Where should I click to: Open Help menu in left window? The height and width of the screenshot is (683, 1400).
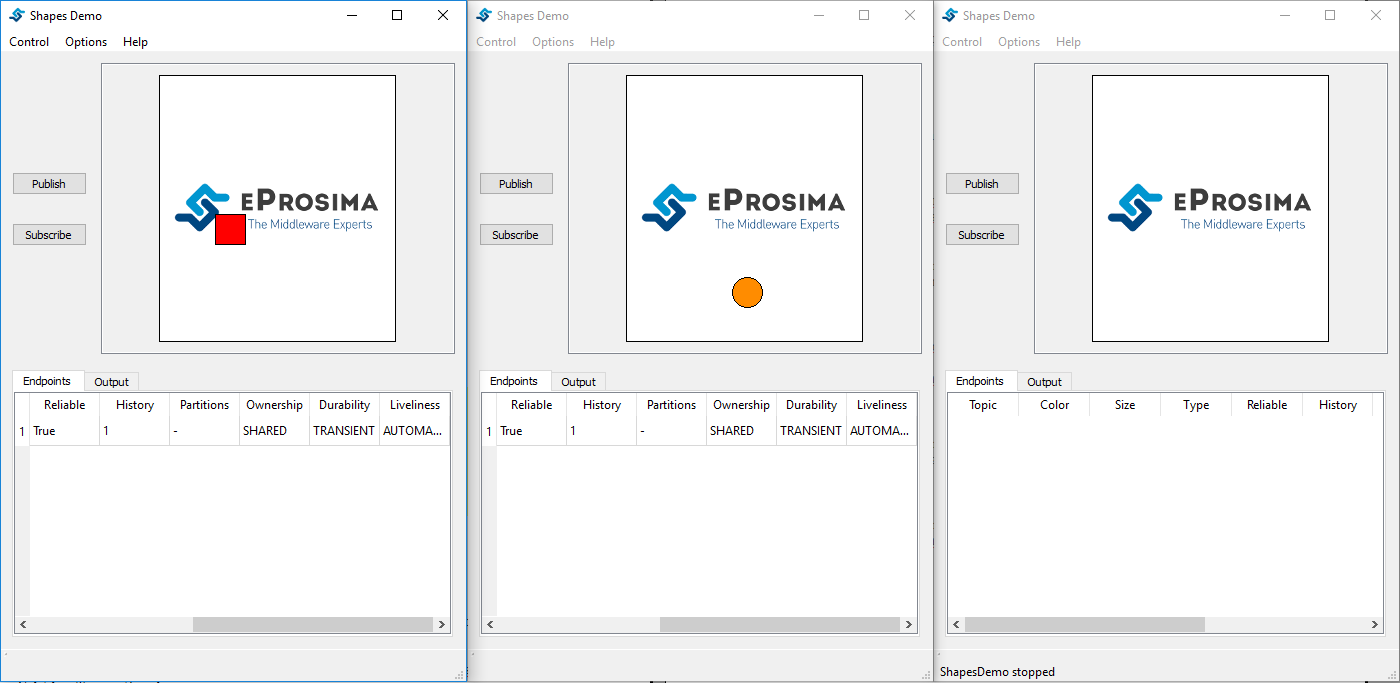coord(135,42)
